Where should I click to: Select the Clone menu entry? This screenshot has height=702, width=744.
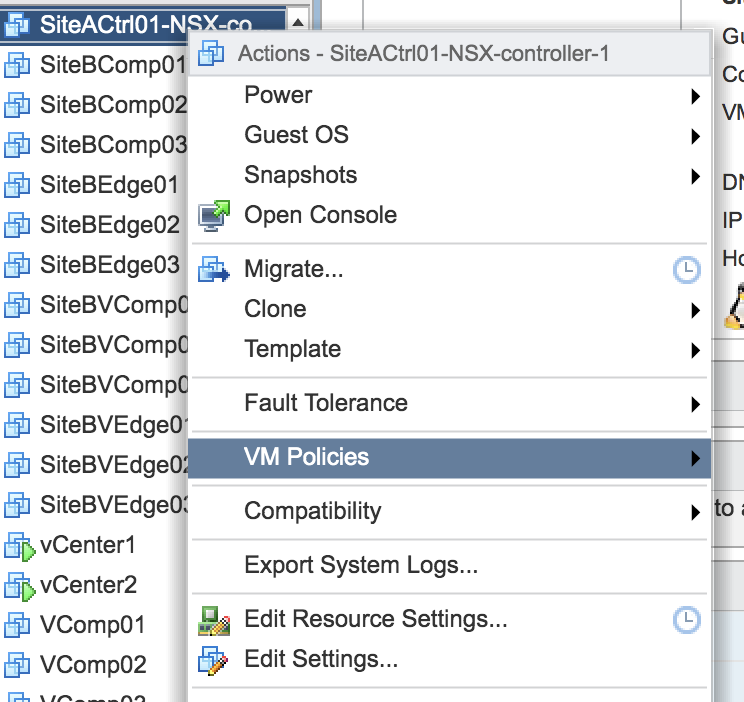click(449, 309)
